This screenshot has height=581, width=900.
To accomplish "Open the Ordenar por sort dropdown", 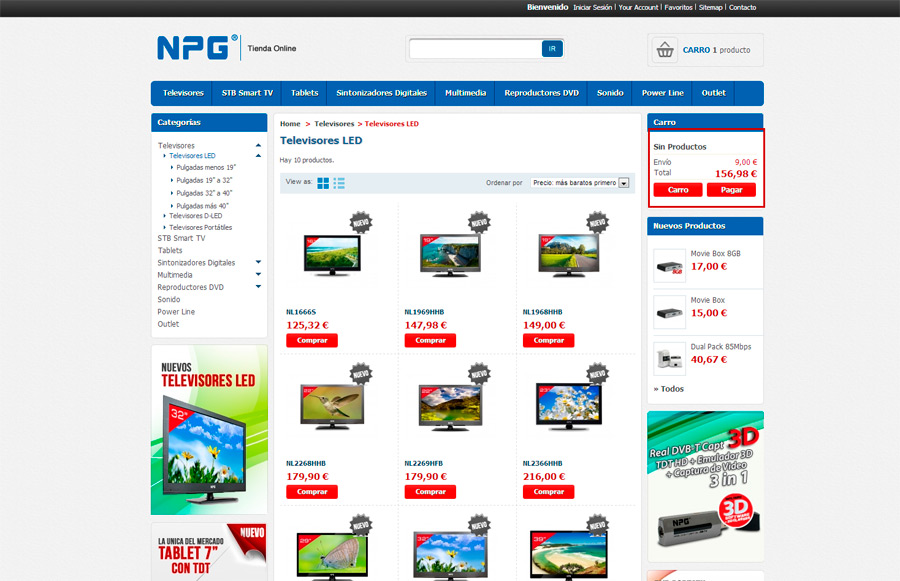I will click(580, 183).
